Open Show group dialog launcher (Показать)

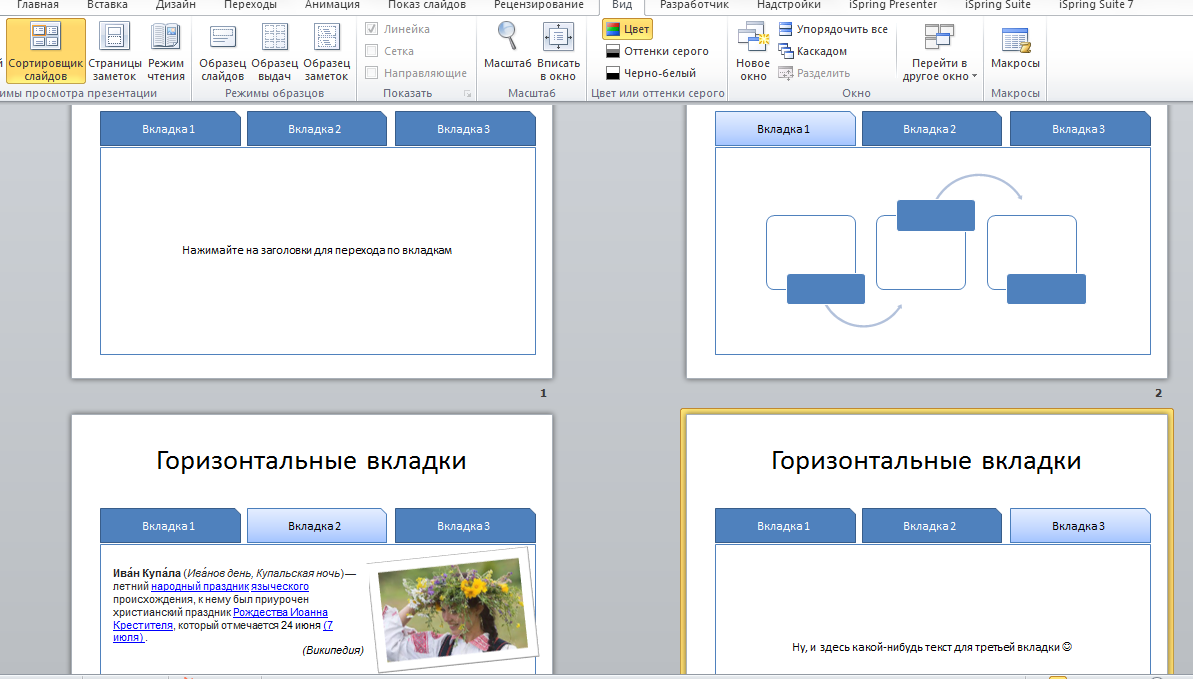(x=467, y=94)
